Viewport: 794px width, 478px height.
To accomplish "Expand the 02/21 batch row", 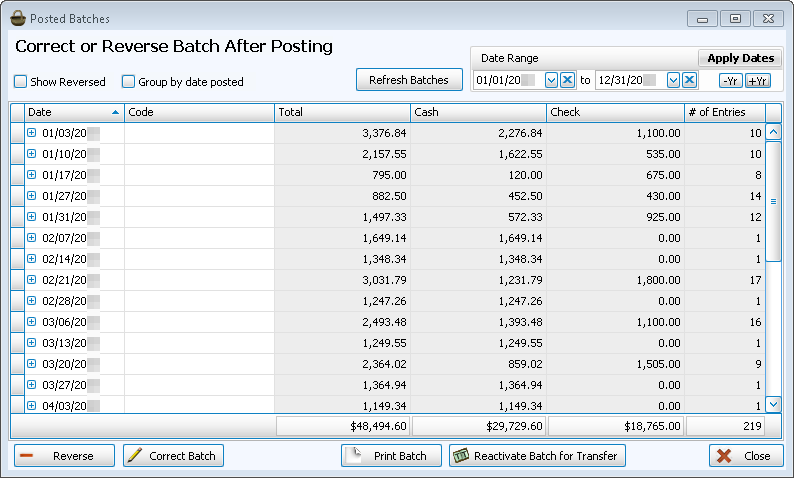I will [31, 279].
